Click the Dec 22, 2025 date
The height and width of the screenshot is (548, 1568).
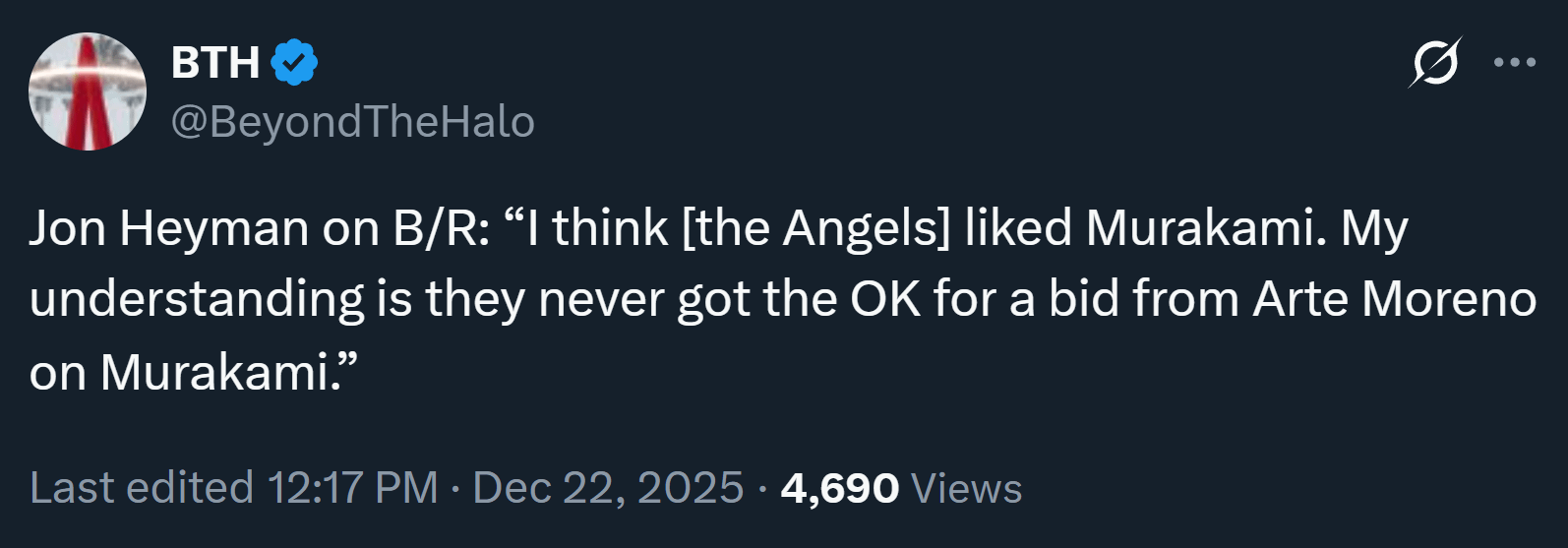coord(608,488)
